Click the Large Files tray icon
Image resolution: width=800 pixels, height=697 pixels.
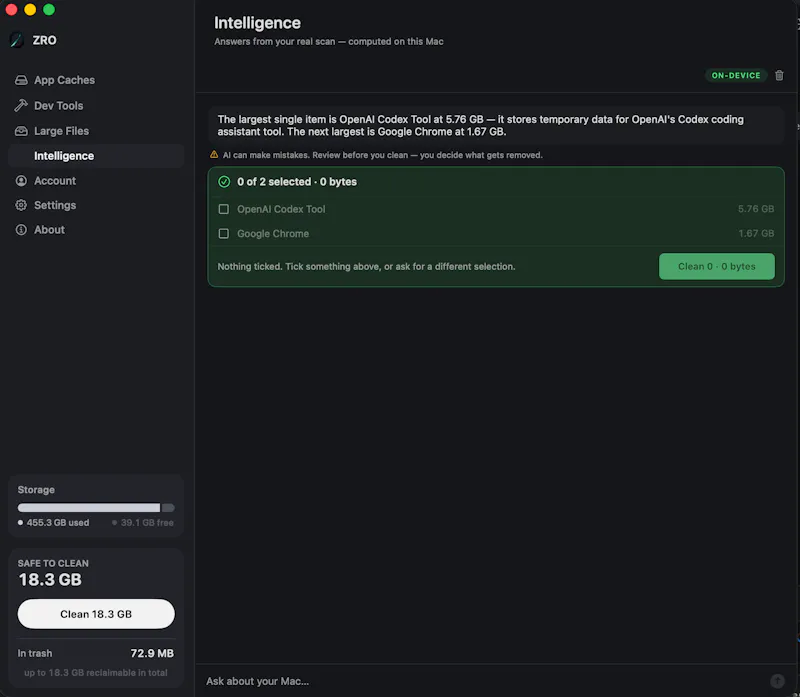21,131
